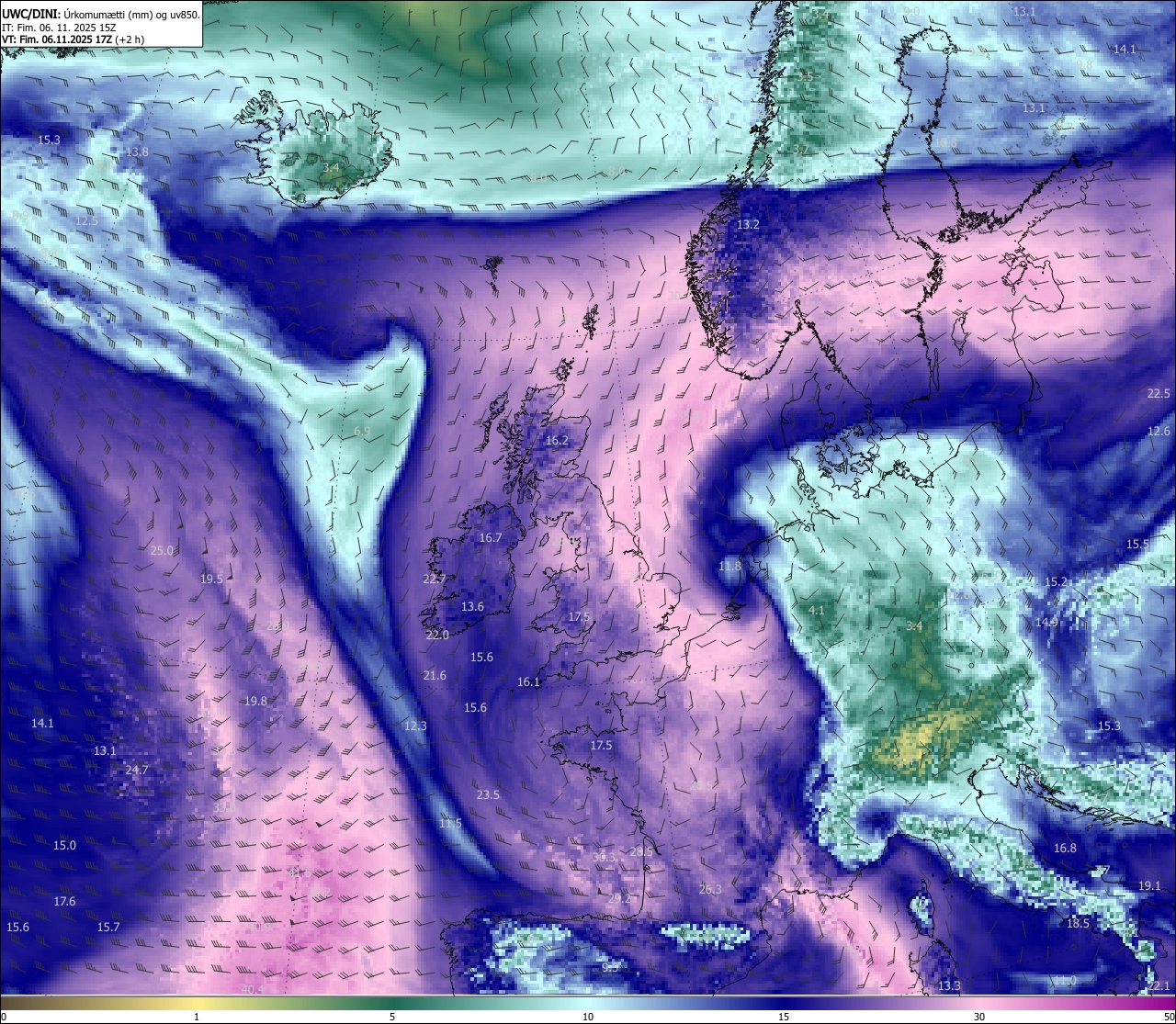
Task: Click the color scale label 30
Action: click(x=979, y=1017)
